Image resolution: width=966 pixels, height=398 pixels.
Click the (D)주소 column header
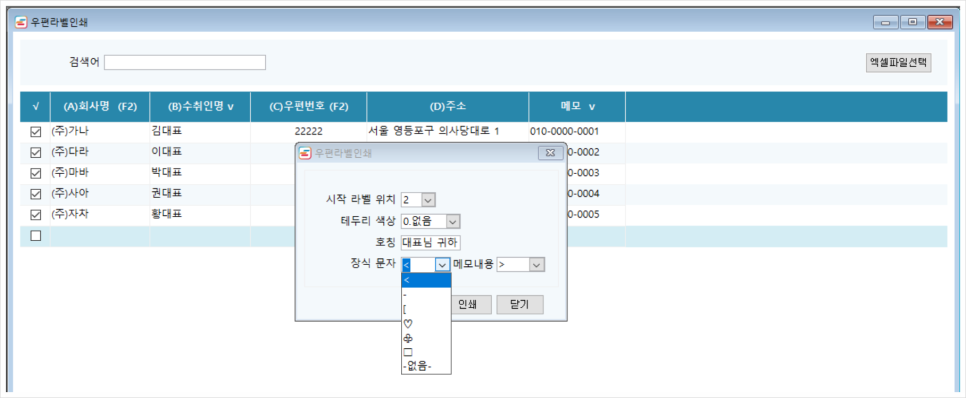click(x=448, y=107)
